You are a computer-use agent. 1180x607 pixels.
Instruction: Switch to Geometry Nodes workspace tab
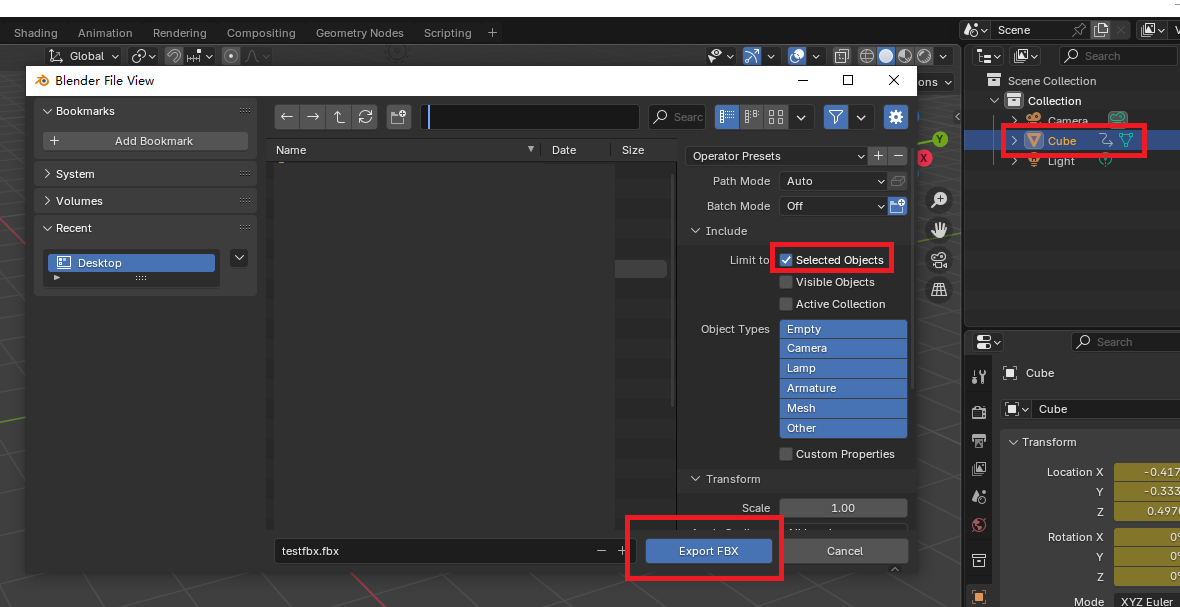coord(360,33)
